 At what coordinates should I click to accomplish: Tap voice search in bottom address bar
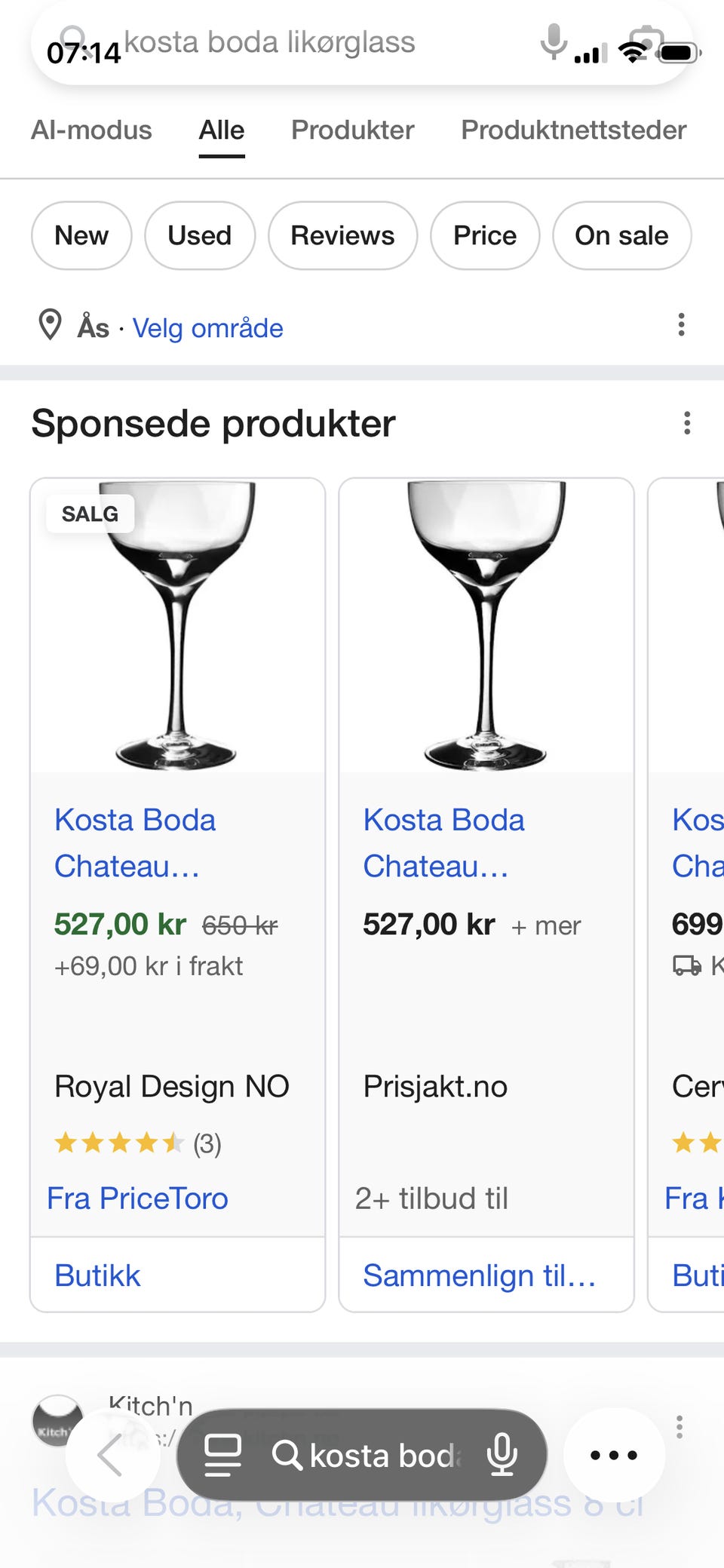click(502, 1454)
